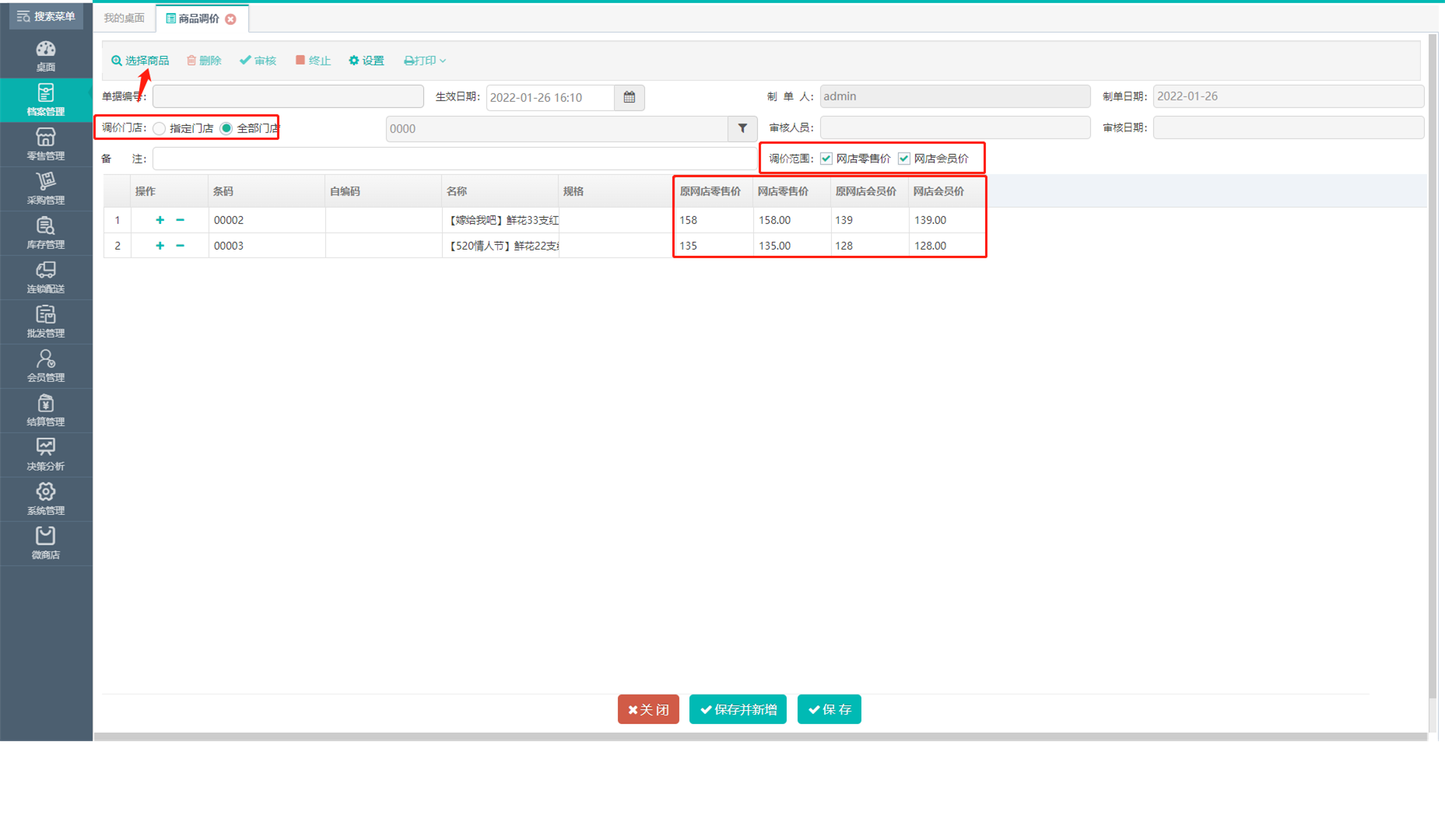Click the filter funnel icon beside store field
The width and height of the screenshot is (1445, 840).
point(742,128)
